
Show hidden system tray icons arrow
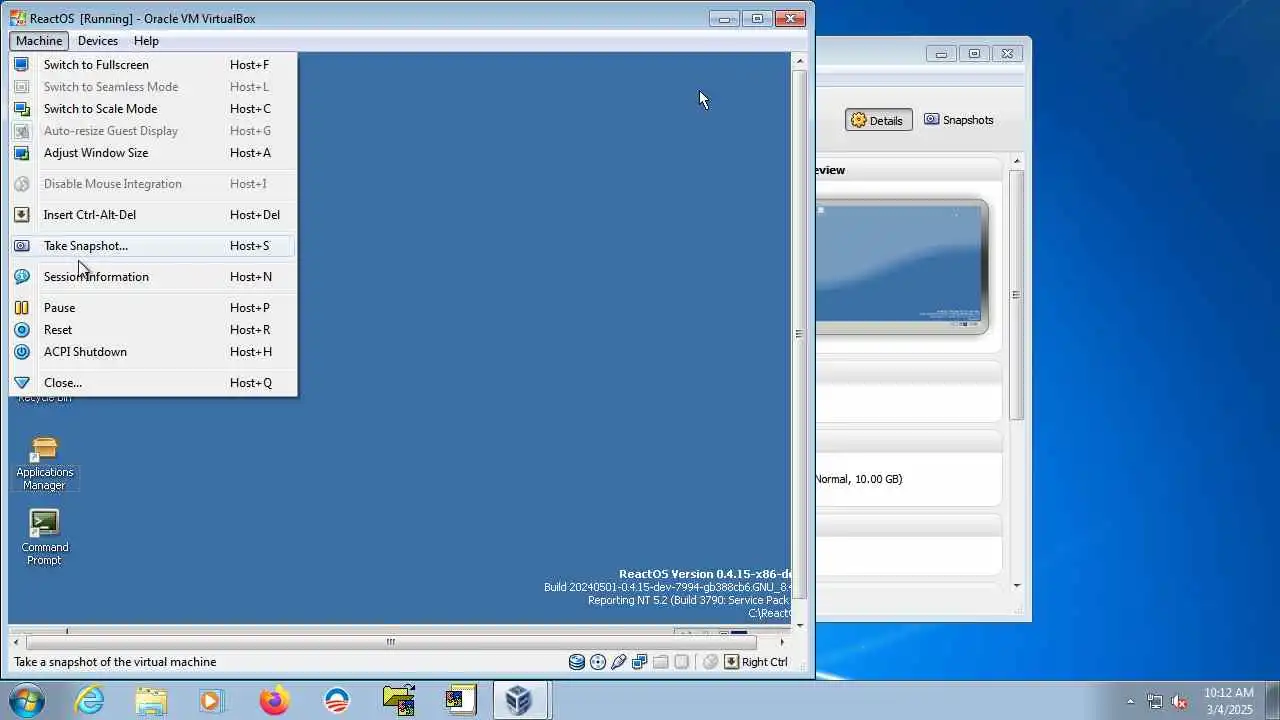(1131, 701)
